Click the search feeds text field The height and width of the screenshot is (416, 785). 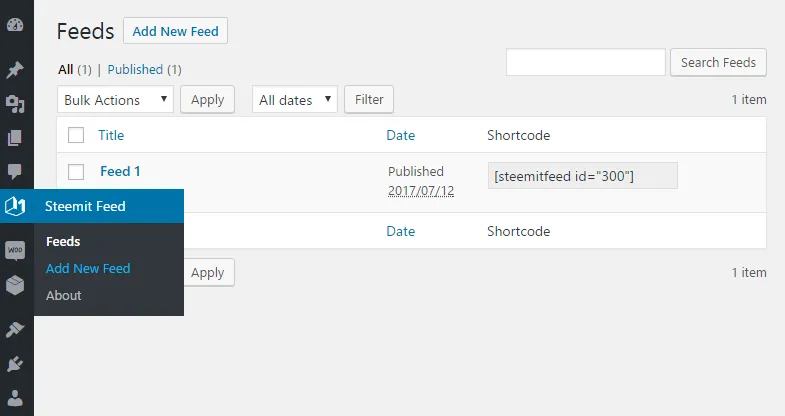pos(585,63)
